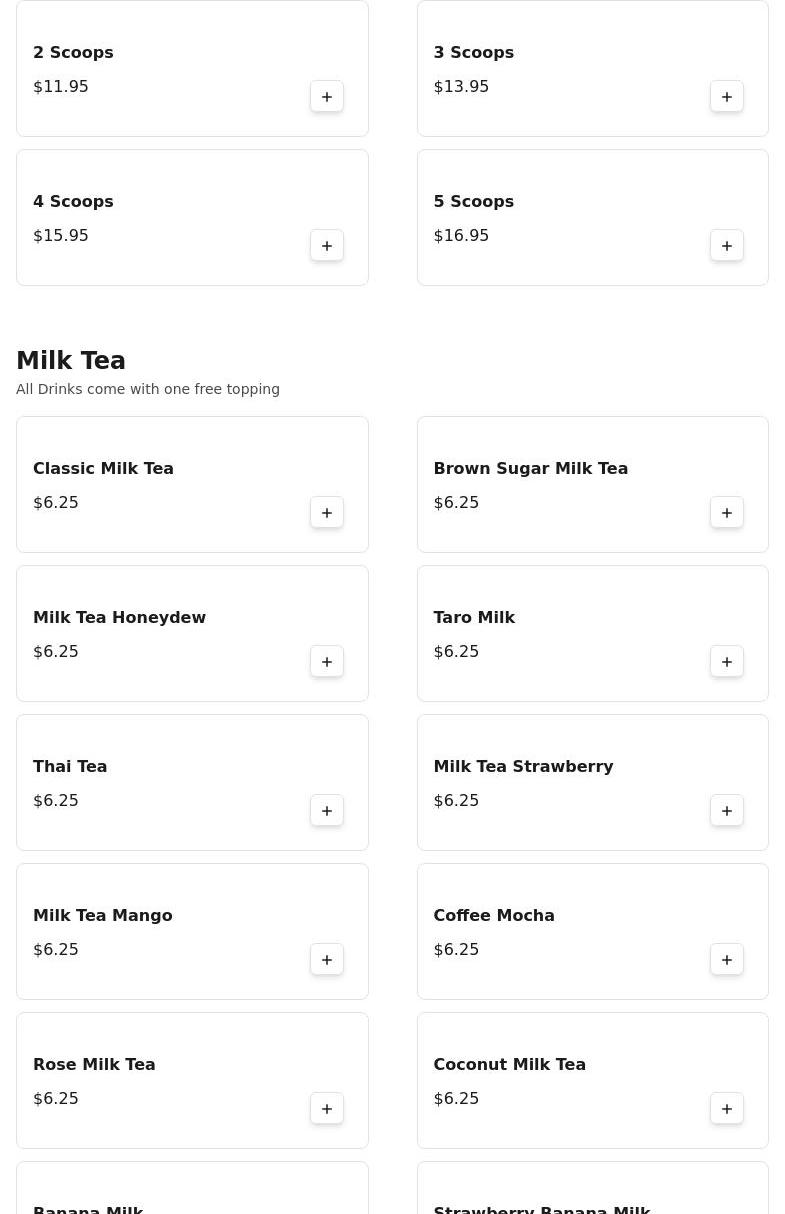Add Coconut Milk Tea to cart
Viewport: 785px width, 1214px height.
[x=727, y=1109]
